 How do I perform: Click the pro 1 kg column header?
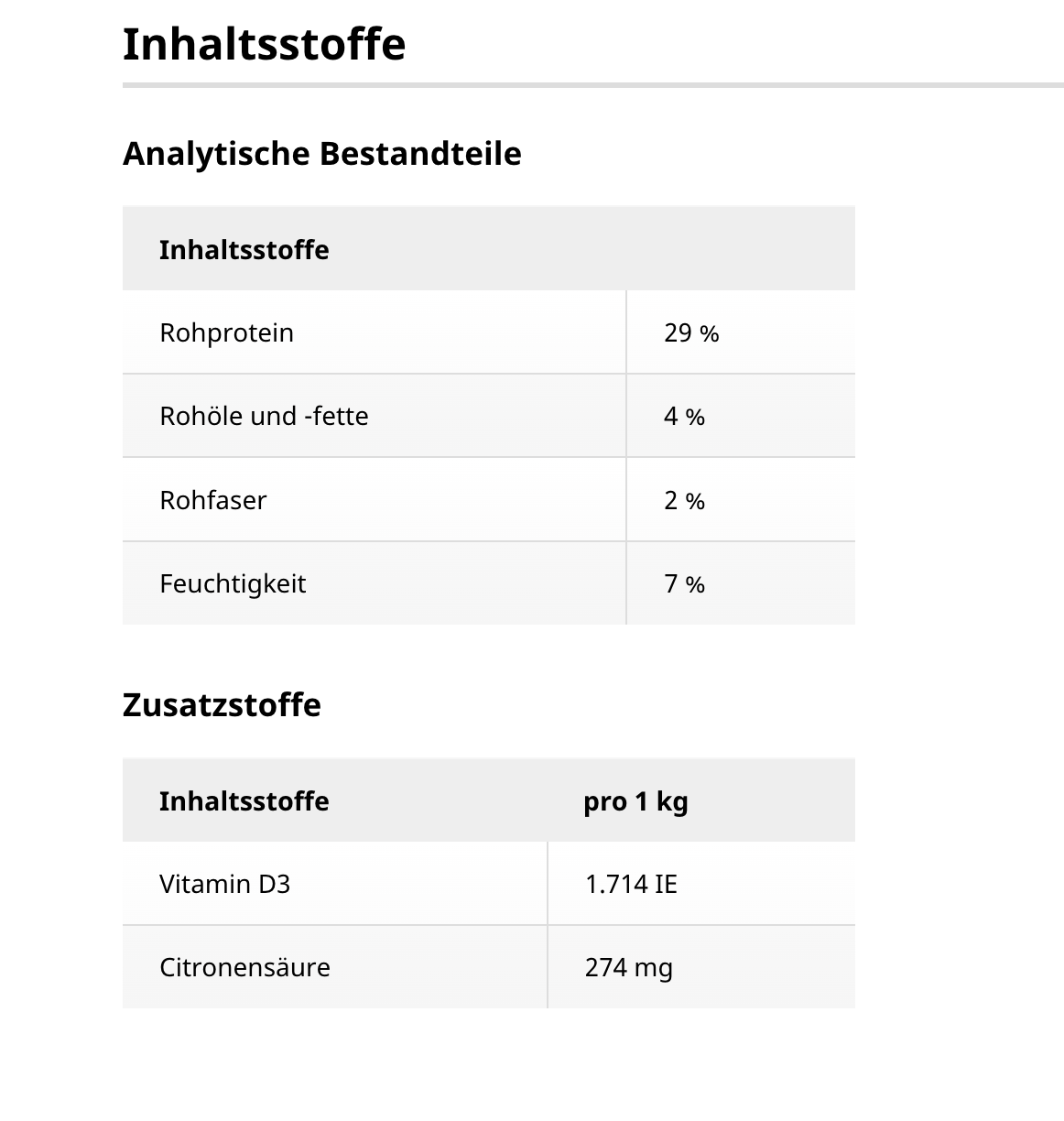point(635,801)
